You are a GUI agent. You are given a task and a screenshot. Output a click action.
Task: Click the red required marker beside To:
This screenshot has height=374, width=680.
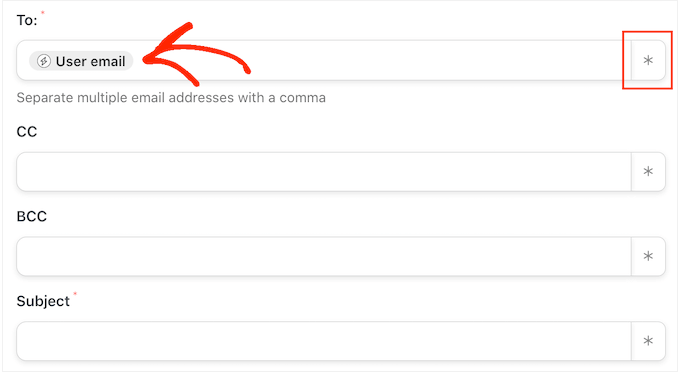click(x=42, y=13)
